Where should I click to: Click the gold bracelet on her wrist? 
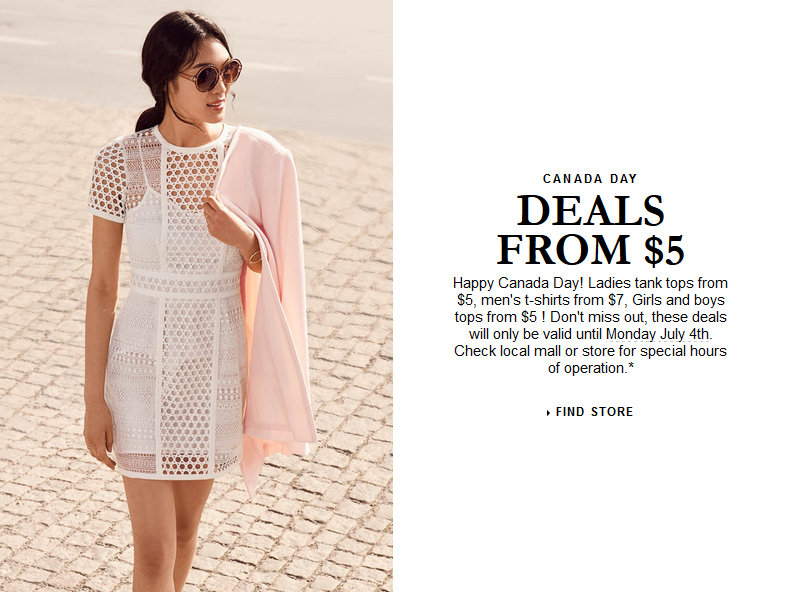pos(254,256)
